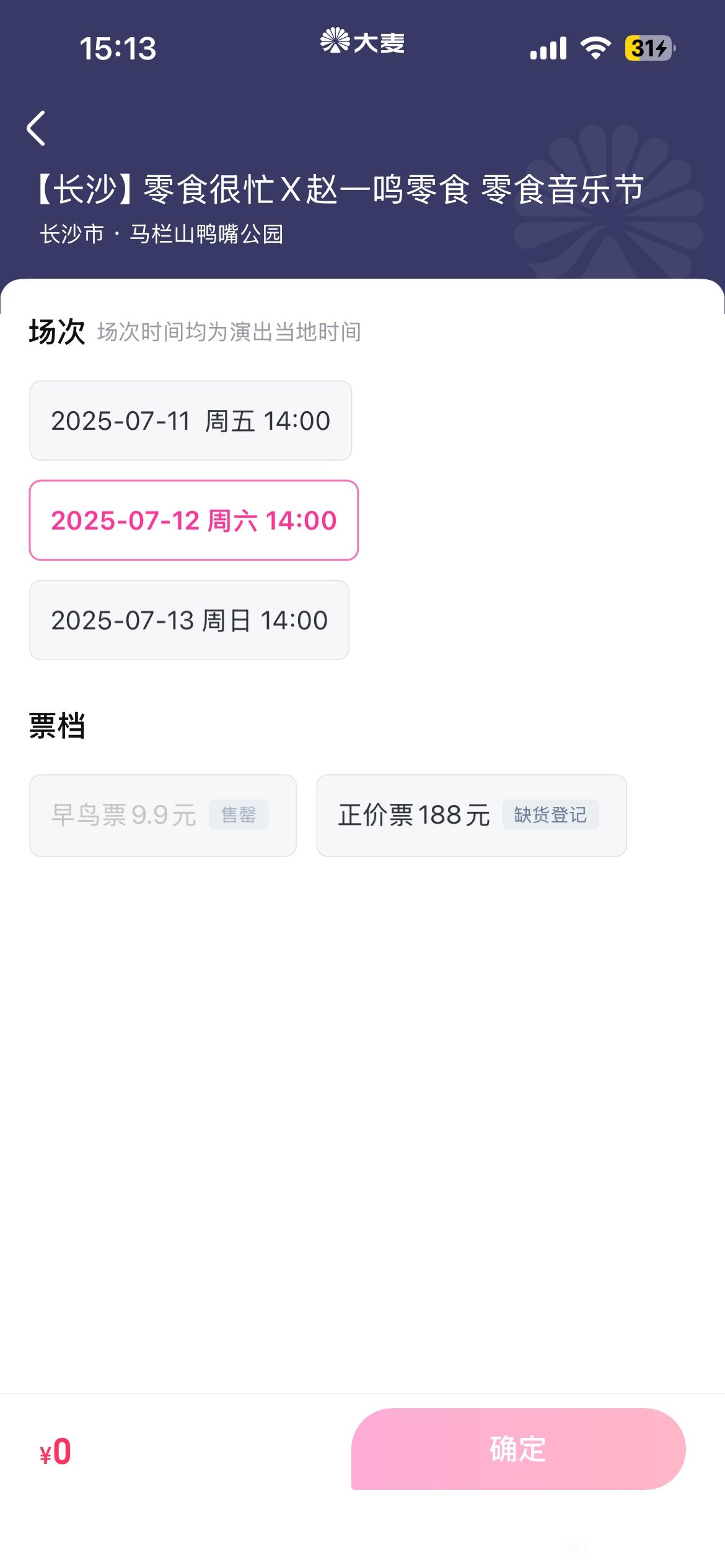Viewport: 725px width, 1568px height.
Task: Tap the 确定 confirm button
Action: [518, 1448]
